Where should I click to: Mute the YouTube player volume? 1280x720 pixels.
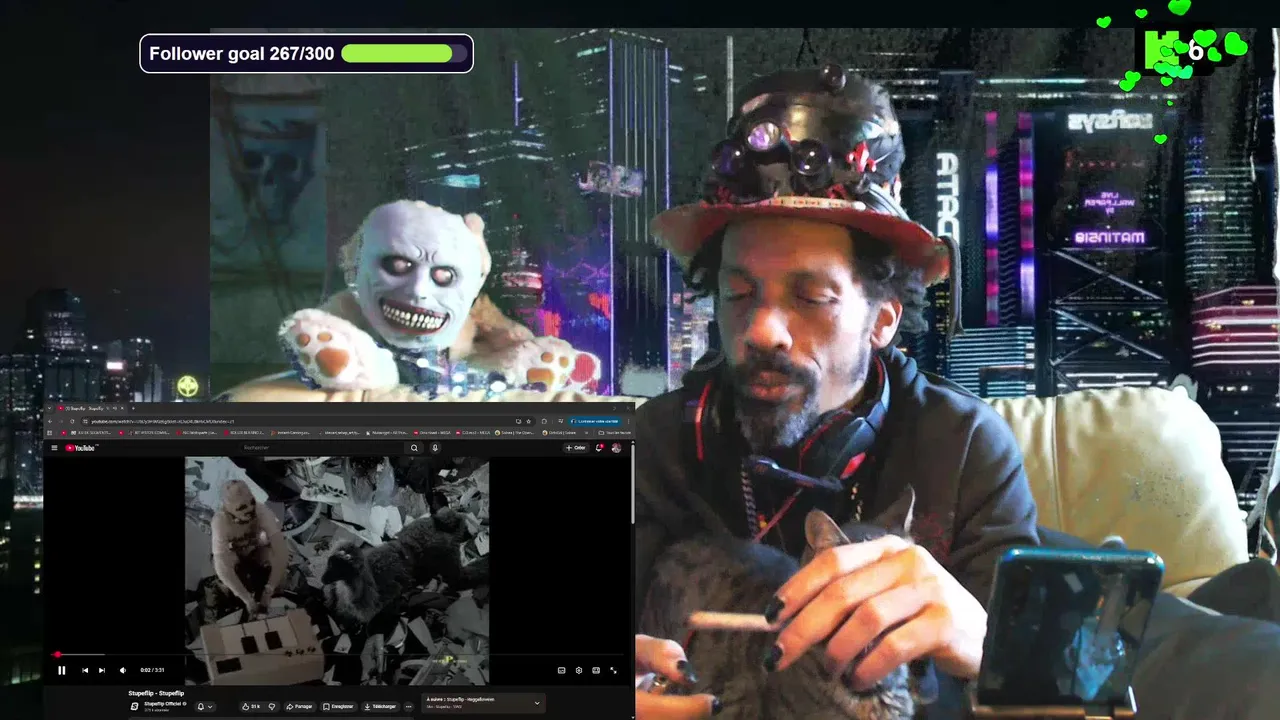click(x=123, y=670)
